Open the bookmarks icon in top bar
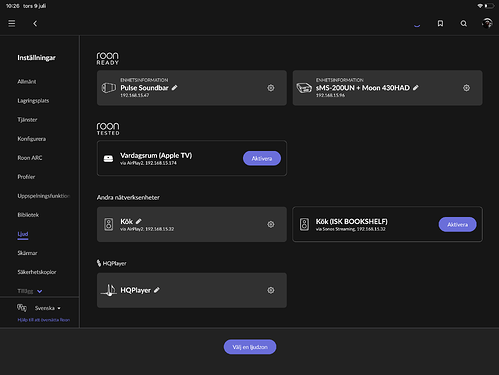The image size is (499, 375). pos(440,23)
